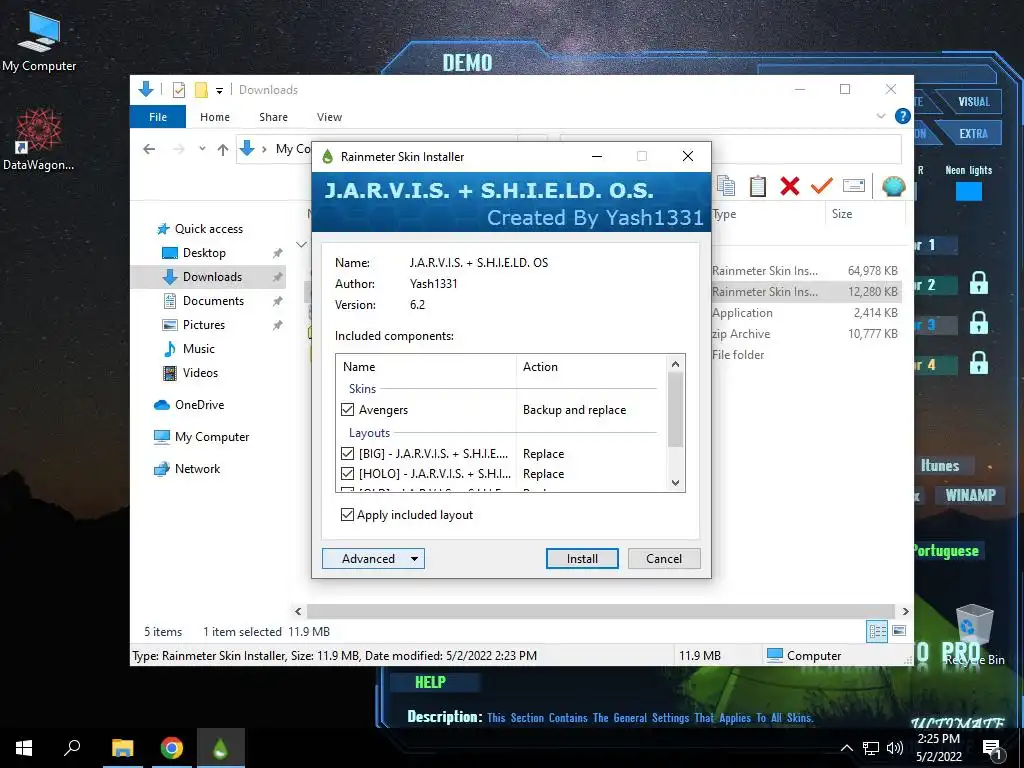
Task: Open Customize Quick Access Toolbar dropdown
Action: tap(219, 91)
